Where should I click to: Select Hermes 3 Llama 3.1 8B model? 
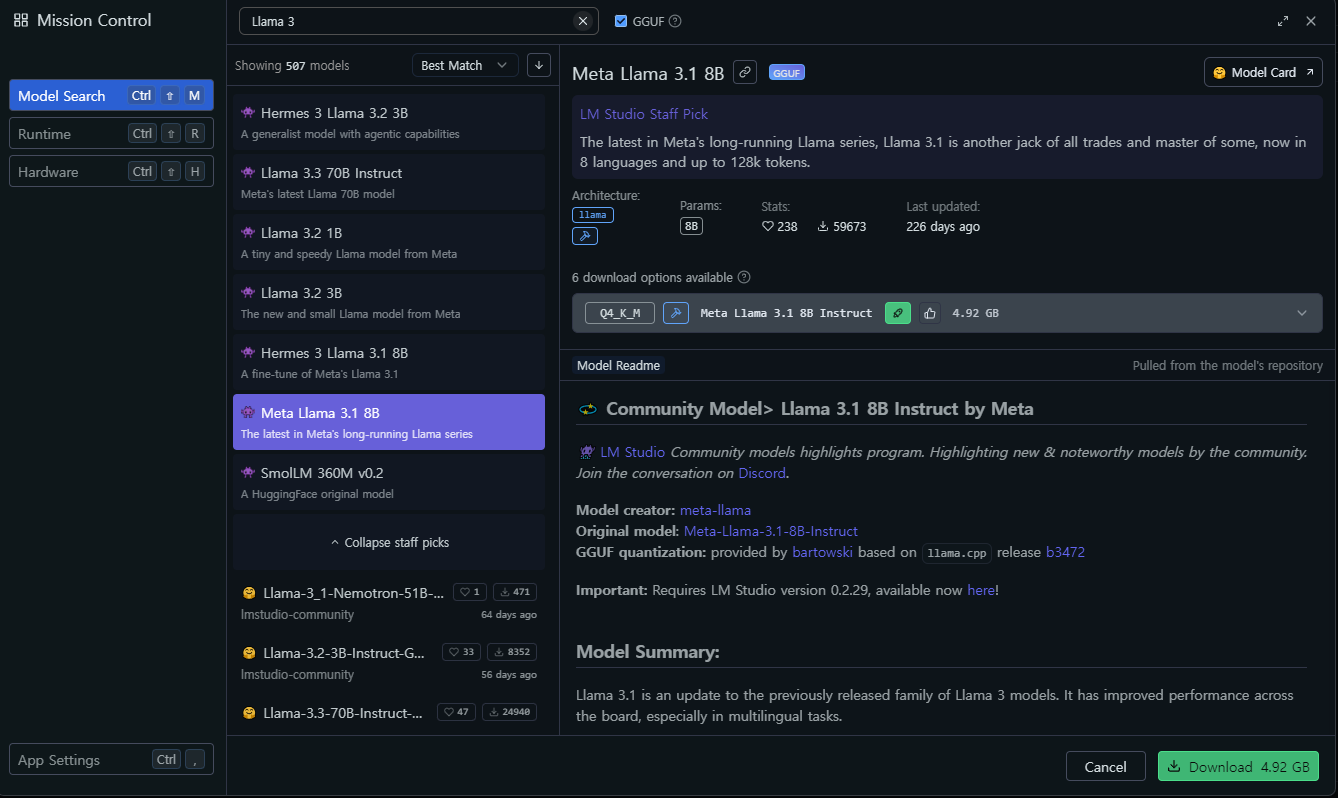[x=389, y=362]
